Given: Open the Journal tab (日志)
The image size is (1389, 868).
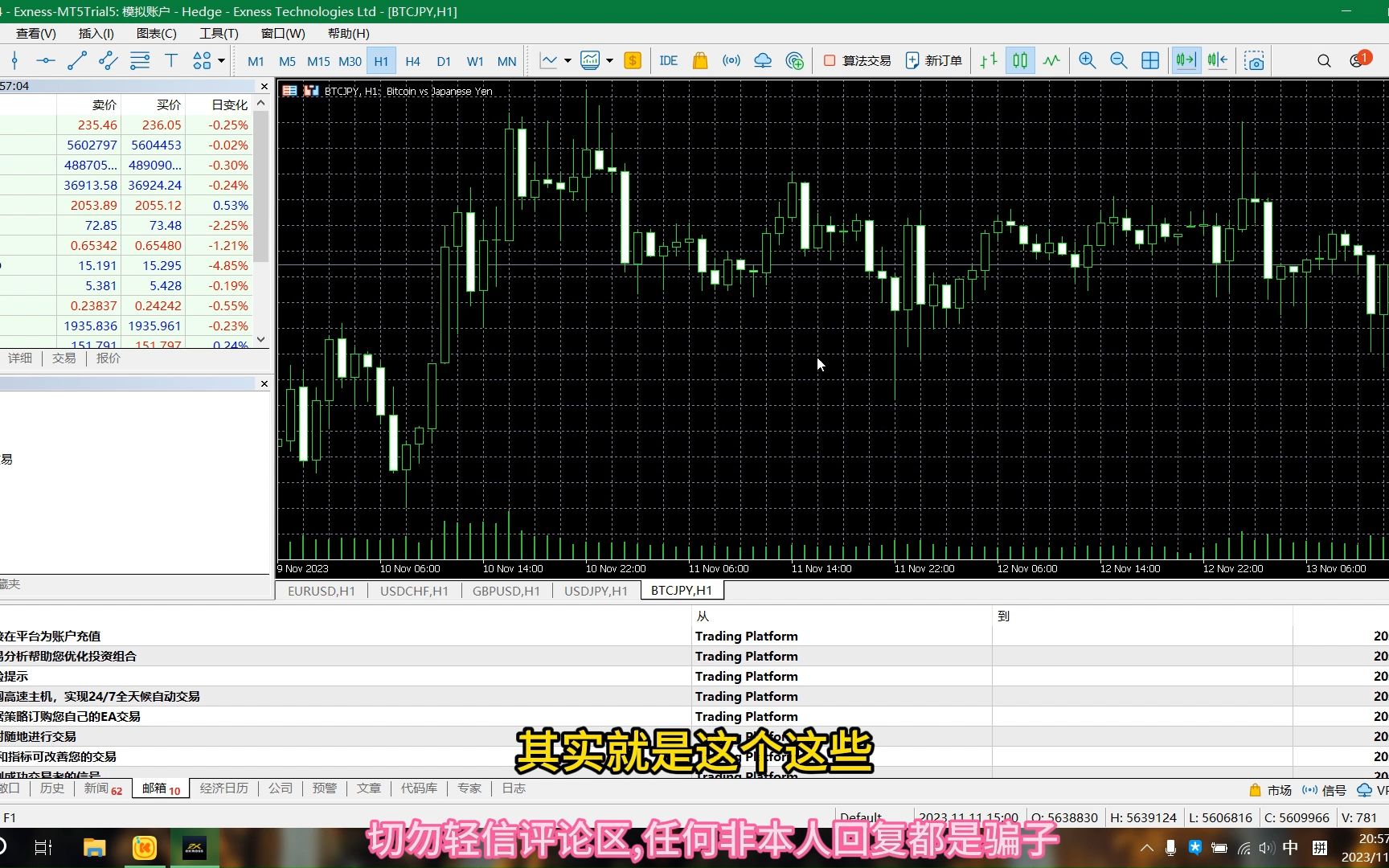Looking at the screenshot, I should 514,788.
